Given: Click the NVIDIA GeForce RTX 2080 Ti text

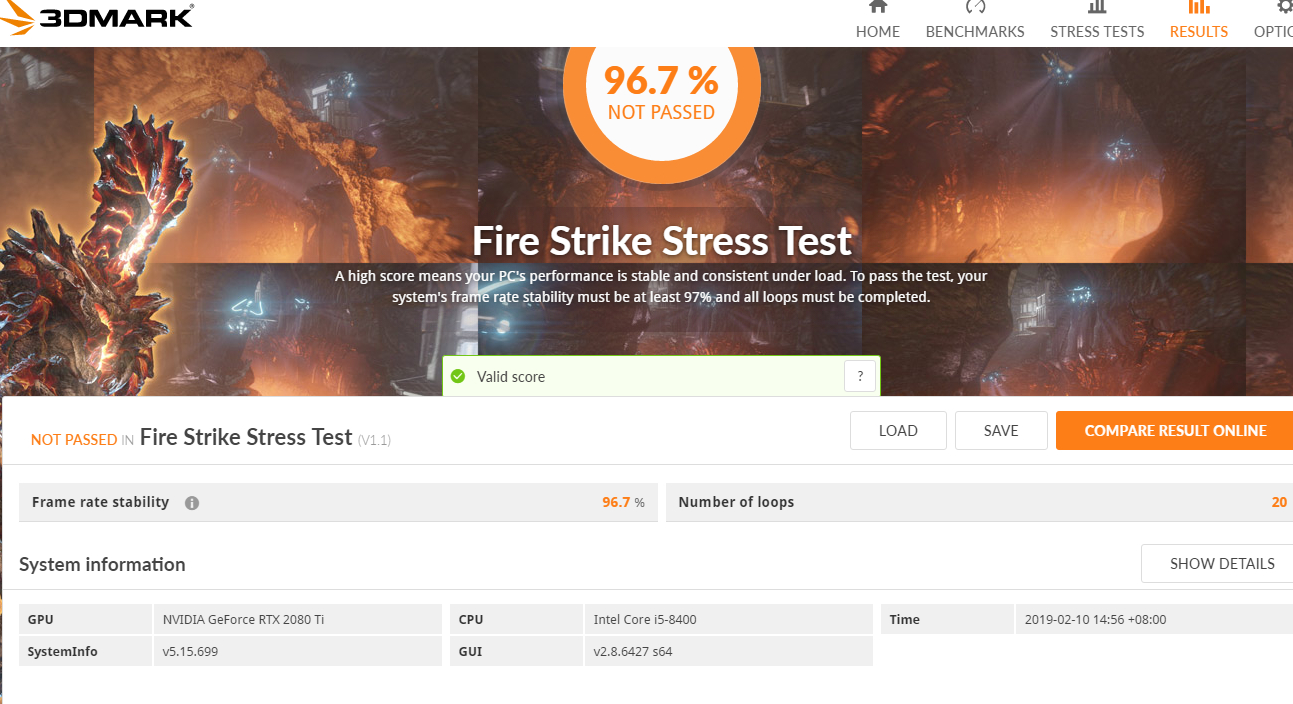Looking at the screenshot, I should (243, 619).
